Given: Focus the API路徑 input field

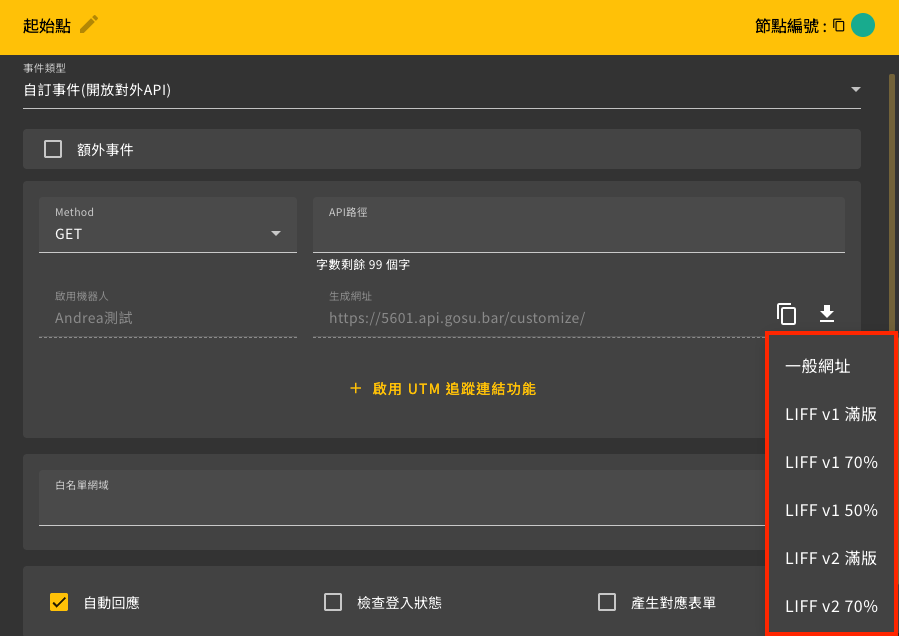Looking at the screenshot, I should point(579,225).
